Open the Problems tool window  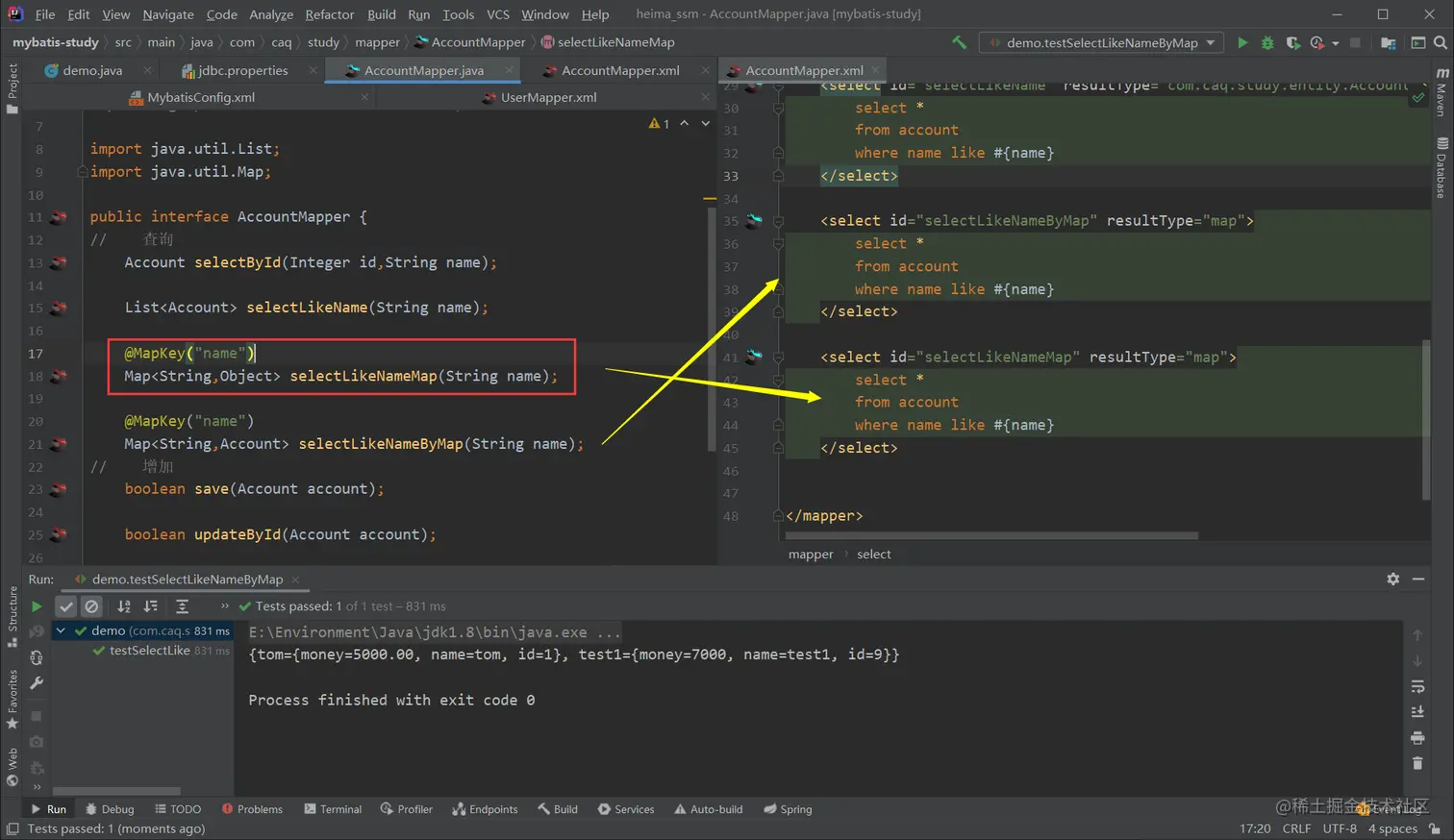tap(252, 809)
